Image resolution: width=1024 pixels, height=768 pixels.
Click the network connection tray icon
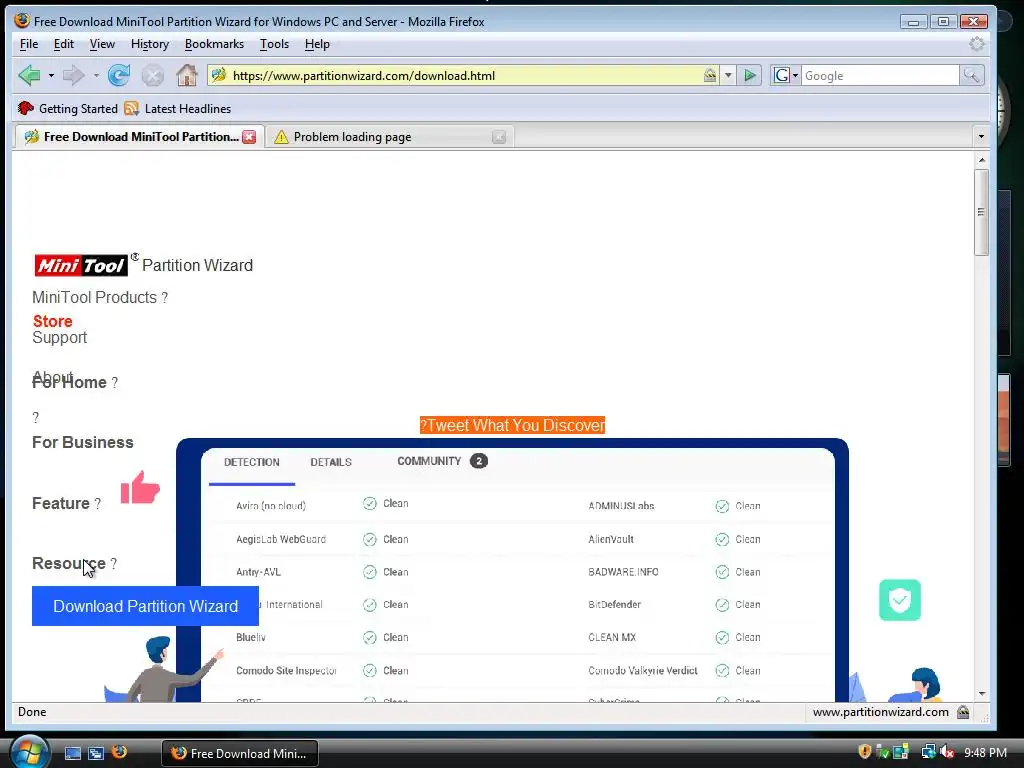pyautogui.click(x=928, y=752)
